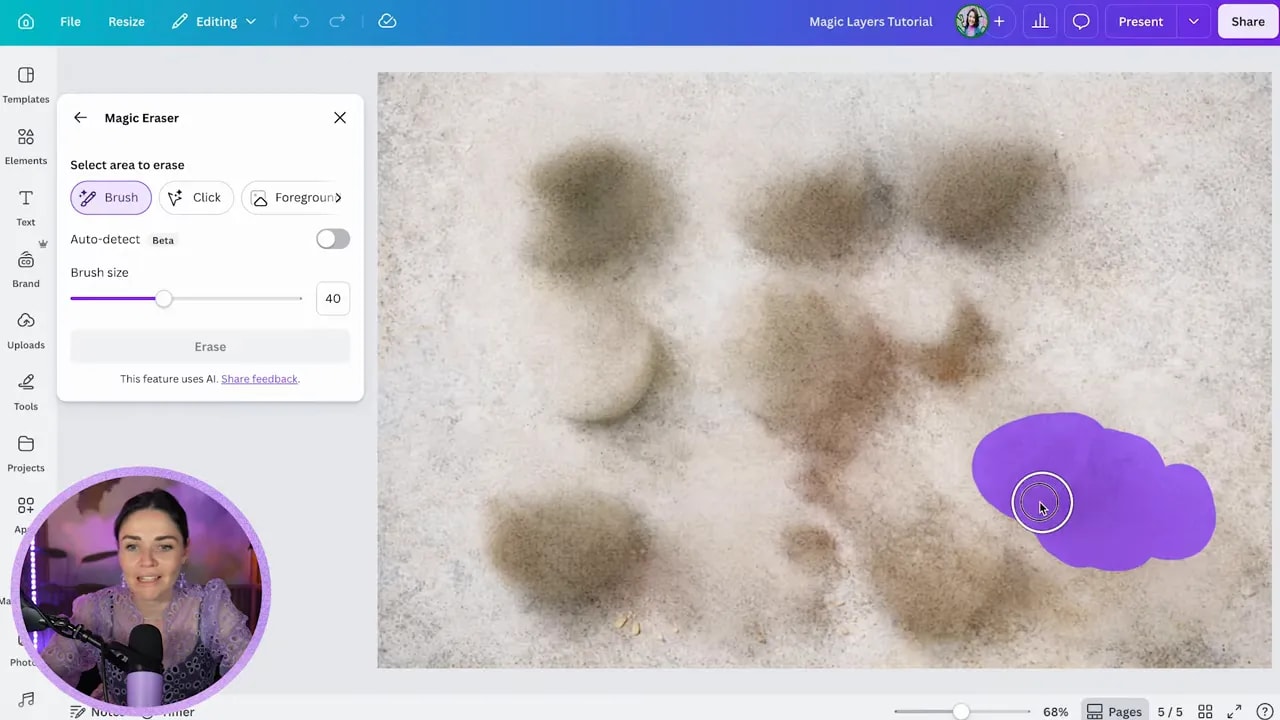Show more erase modes with the arrow

pos(338,198)
